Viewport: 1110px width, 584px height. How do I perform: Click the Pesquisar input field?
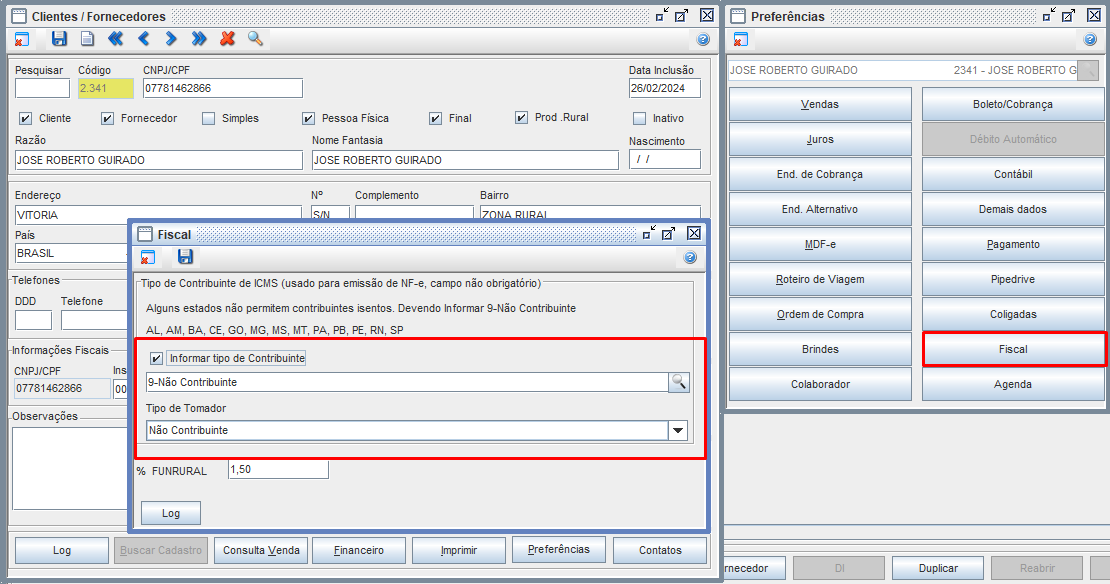click(x=42, y=88)
